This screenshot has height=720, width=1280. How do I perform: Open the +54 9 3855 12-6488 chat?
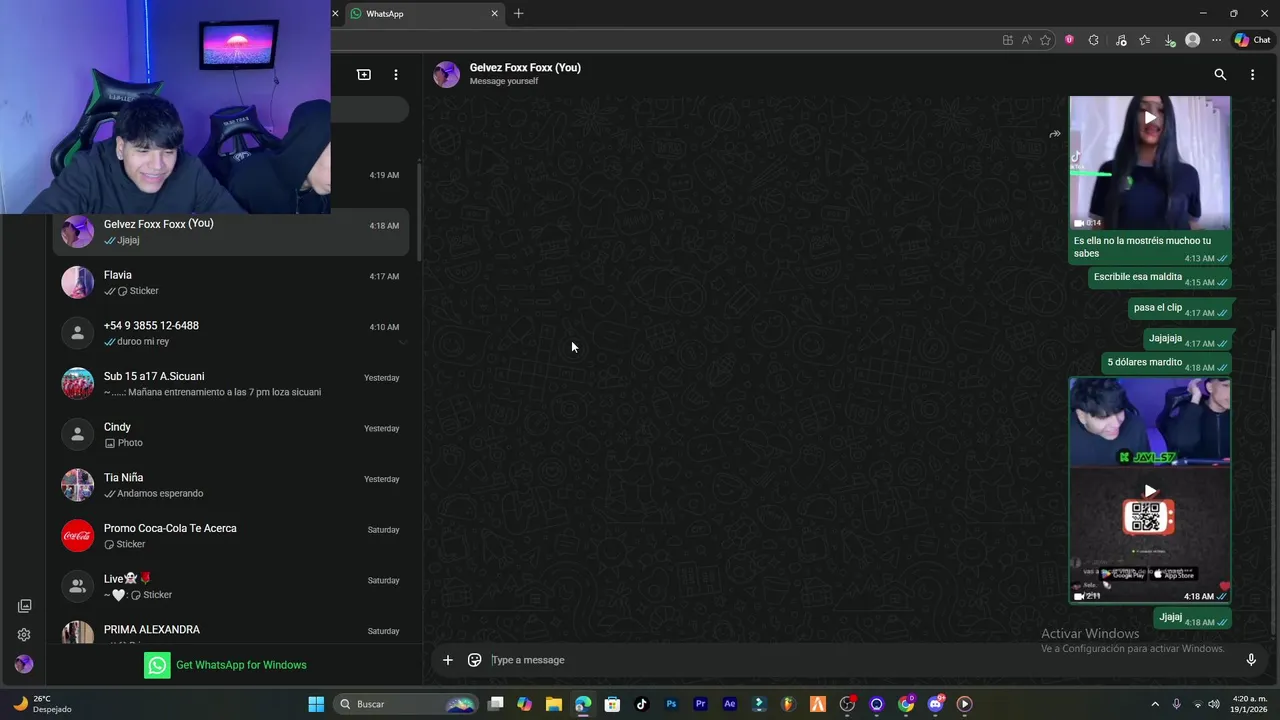(231, 333)
